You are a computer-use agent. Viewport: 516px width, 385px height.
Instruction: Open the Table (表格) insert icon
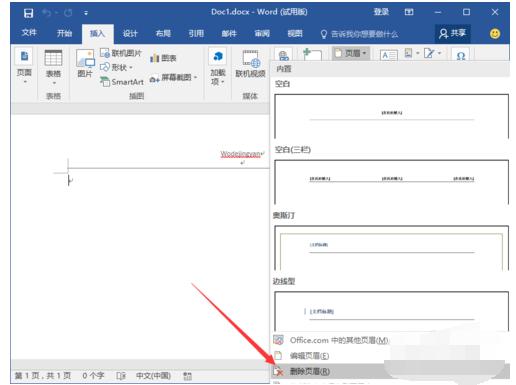pos(53,66)
